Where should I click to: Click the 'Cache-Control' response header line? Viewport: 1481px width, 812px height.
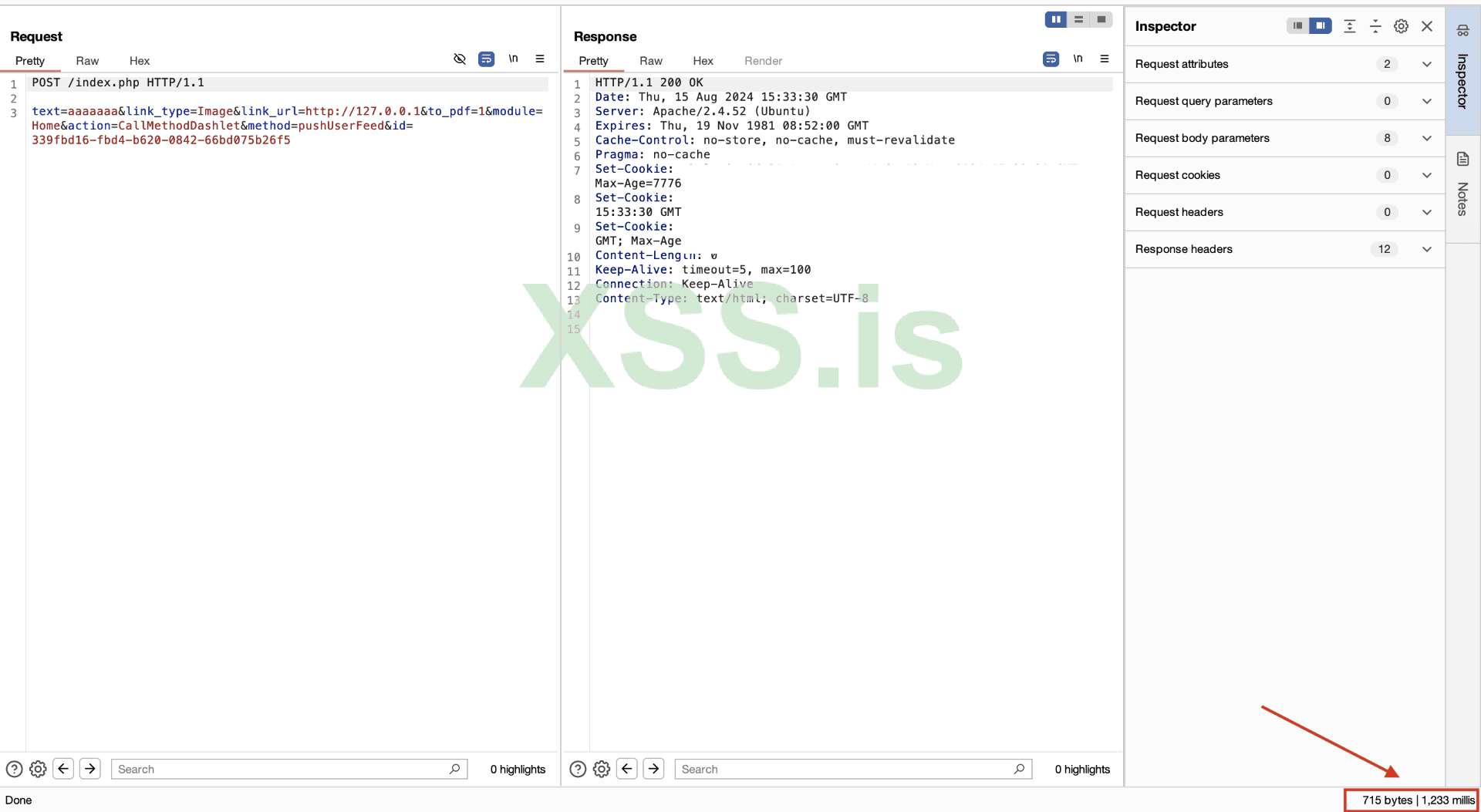point(775,140)
